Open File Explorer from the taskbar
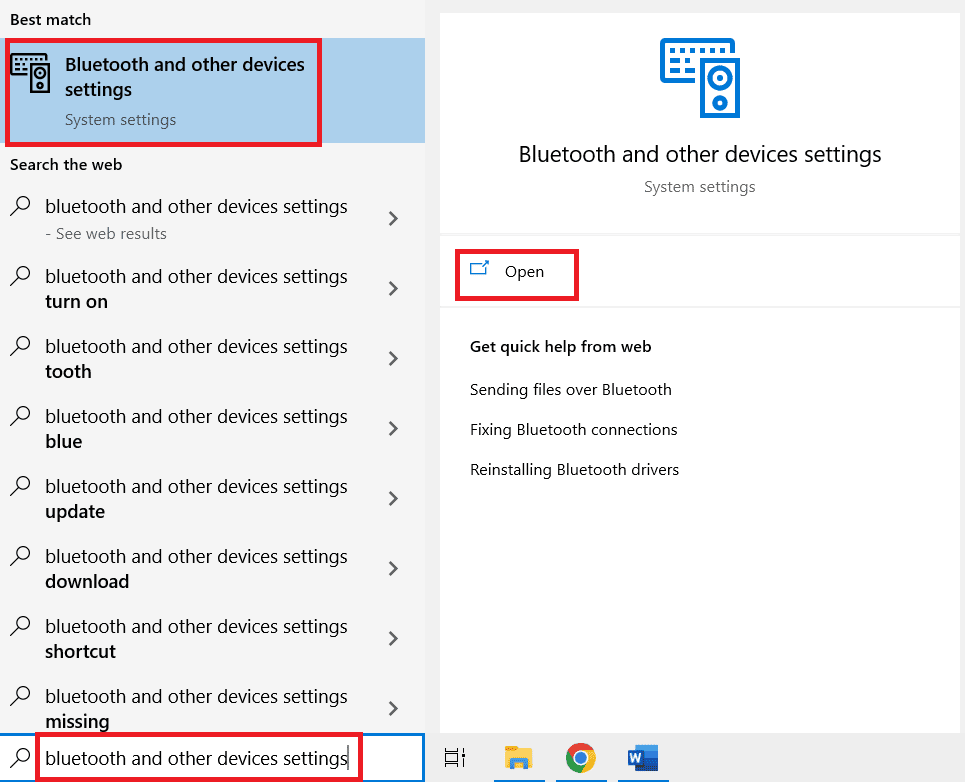The height and width of the screenshot is (782, 965). tap(519, 758)
